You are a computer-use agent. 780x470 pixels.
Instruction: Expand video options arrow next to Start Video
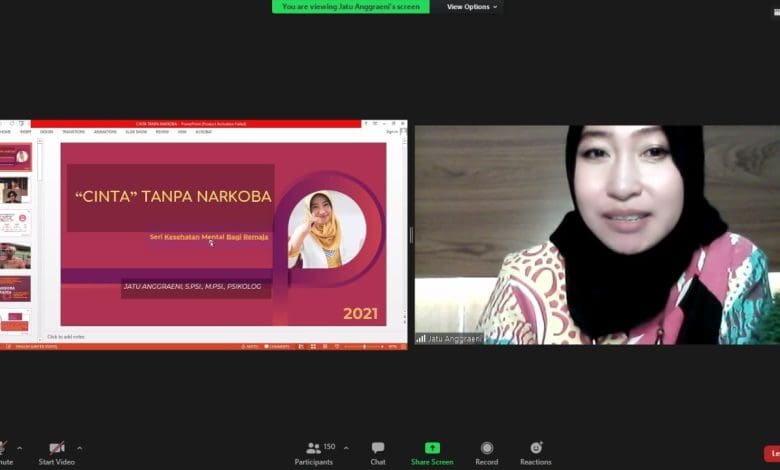tap(80, 449)
